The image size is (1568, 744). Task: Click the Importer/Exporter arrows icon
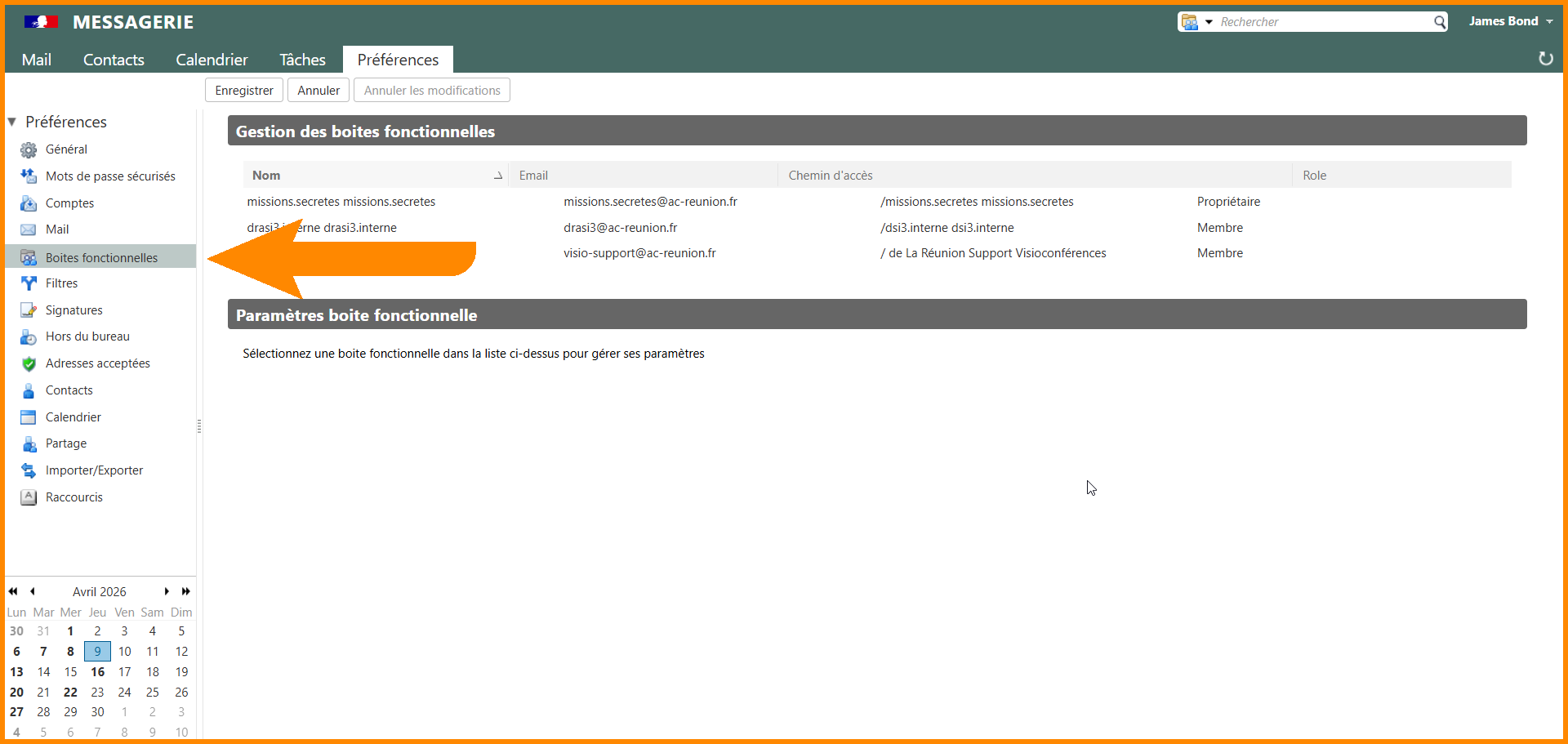[29, 470]
